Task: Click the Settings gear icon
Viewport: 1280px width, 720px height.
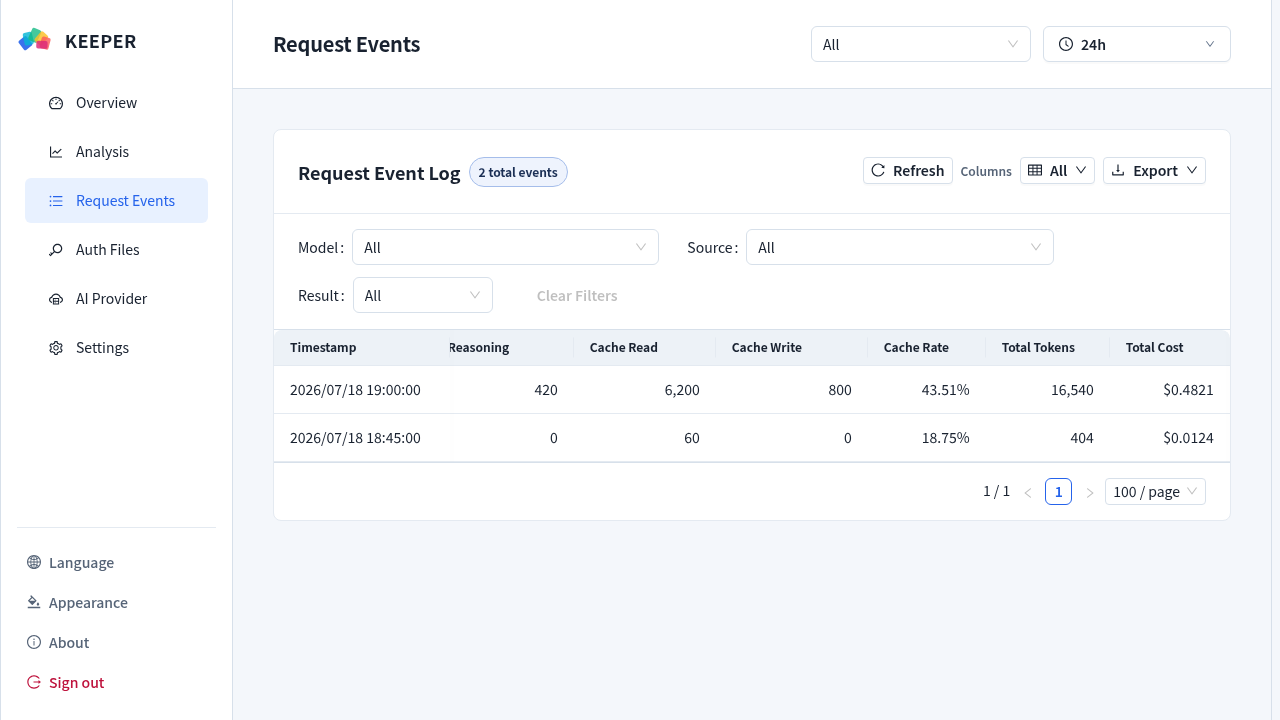Action: [x=56, y=348]
